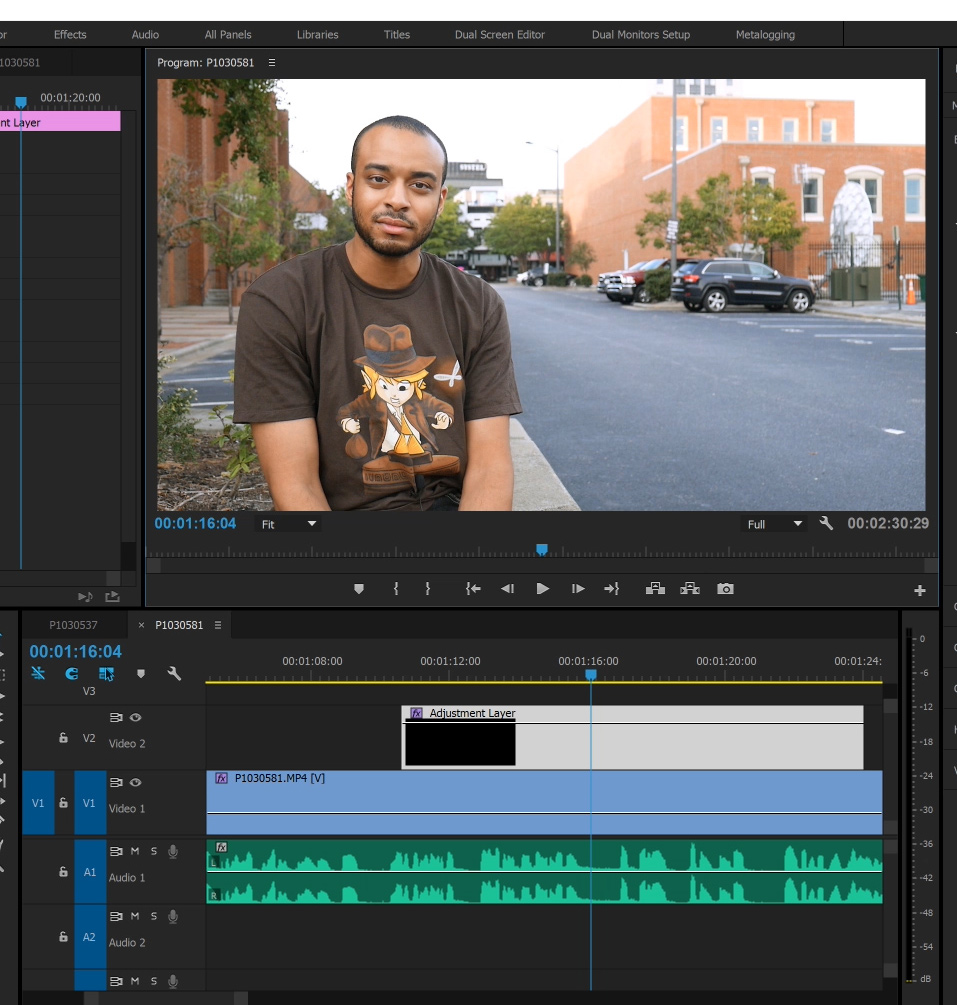Toggle A2 track targeting

coord(89,936)
